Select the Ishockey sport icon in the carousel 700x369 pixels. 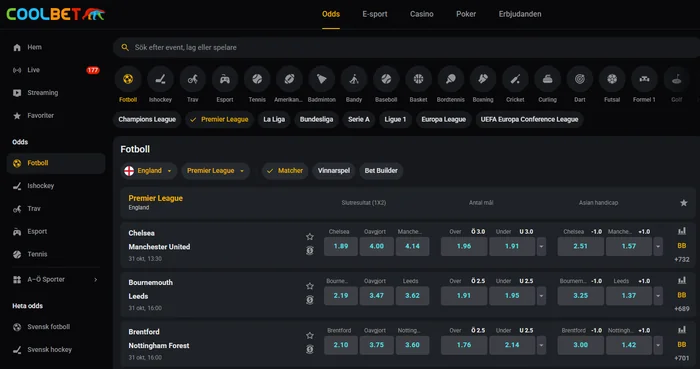point(160,79)
